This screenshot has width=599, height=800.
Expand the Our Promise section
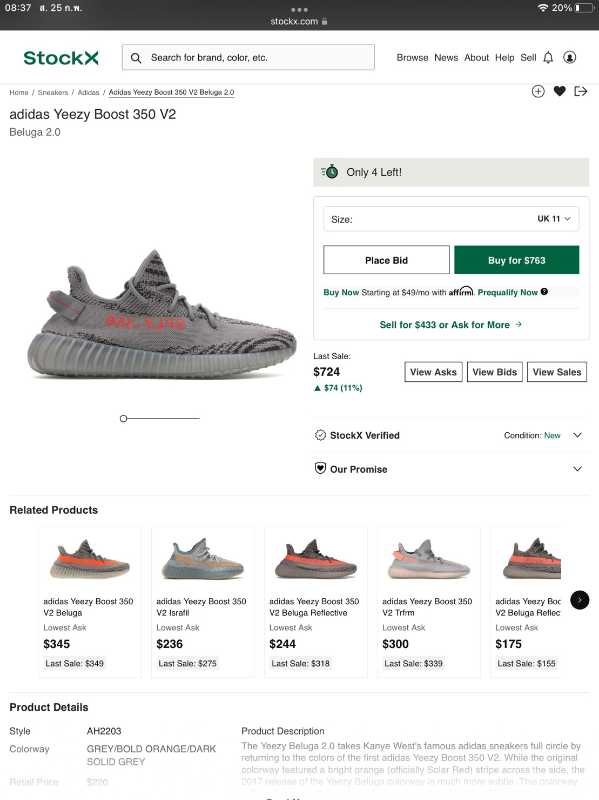click(x=577, y=469)
